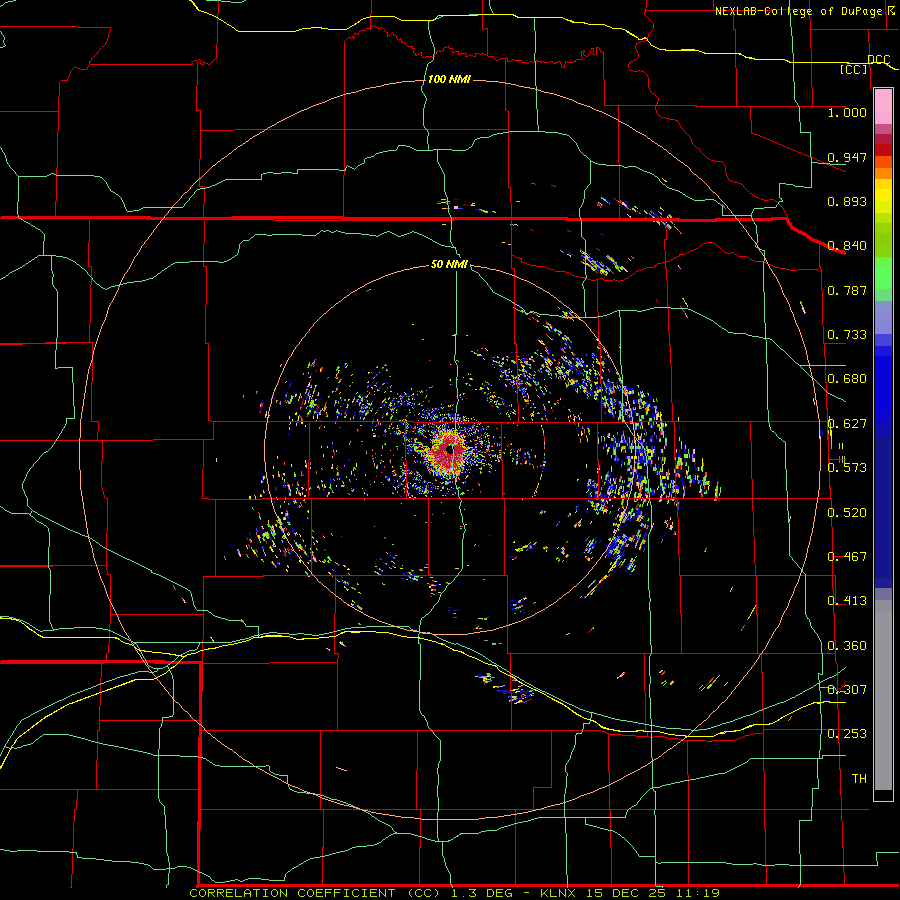Image resolution: width=900 pixels, height=900 pixels.
Task: Click the 0.307 legend value
Action: tap(847, 690)
